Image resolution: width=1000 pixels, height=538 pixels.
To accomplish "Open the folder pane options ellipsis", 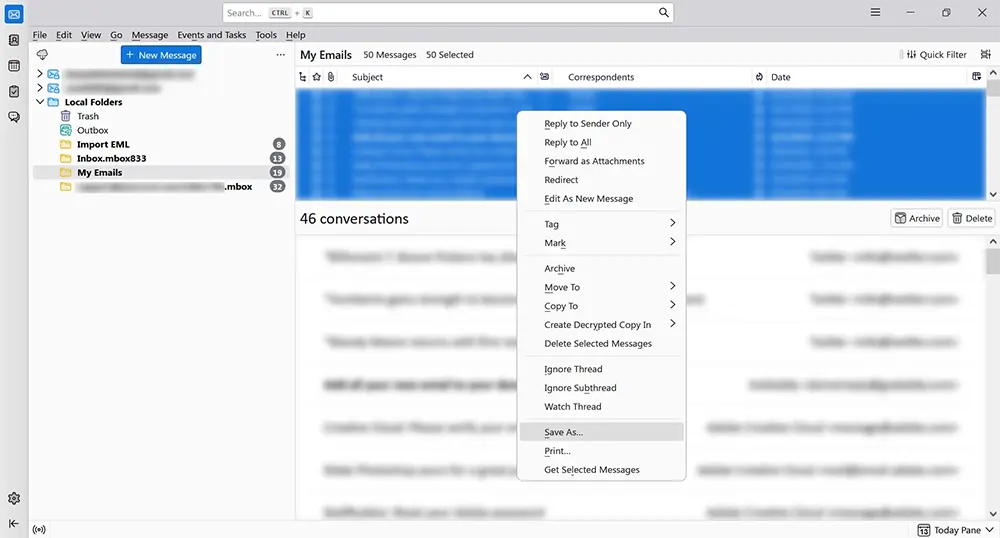I will click(281, 55).
